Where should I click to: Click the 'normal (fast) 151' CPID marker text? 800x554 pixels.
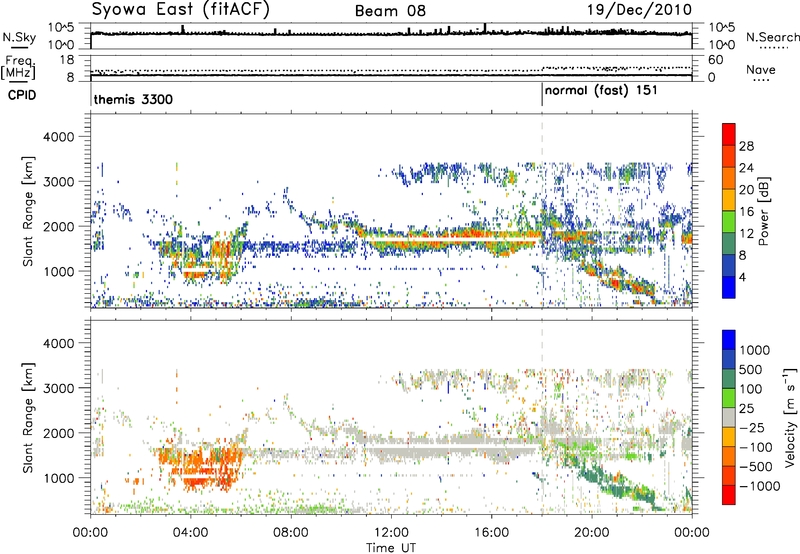601,91
